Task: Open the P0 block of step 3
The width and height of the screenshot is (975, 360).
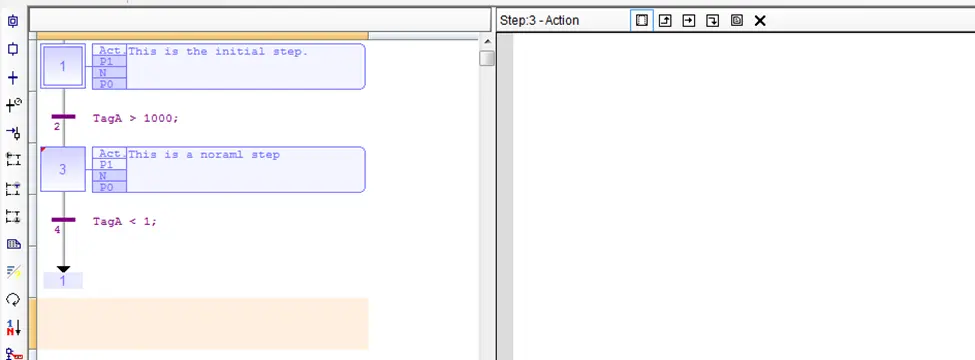Action: pos(110,187)
